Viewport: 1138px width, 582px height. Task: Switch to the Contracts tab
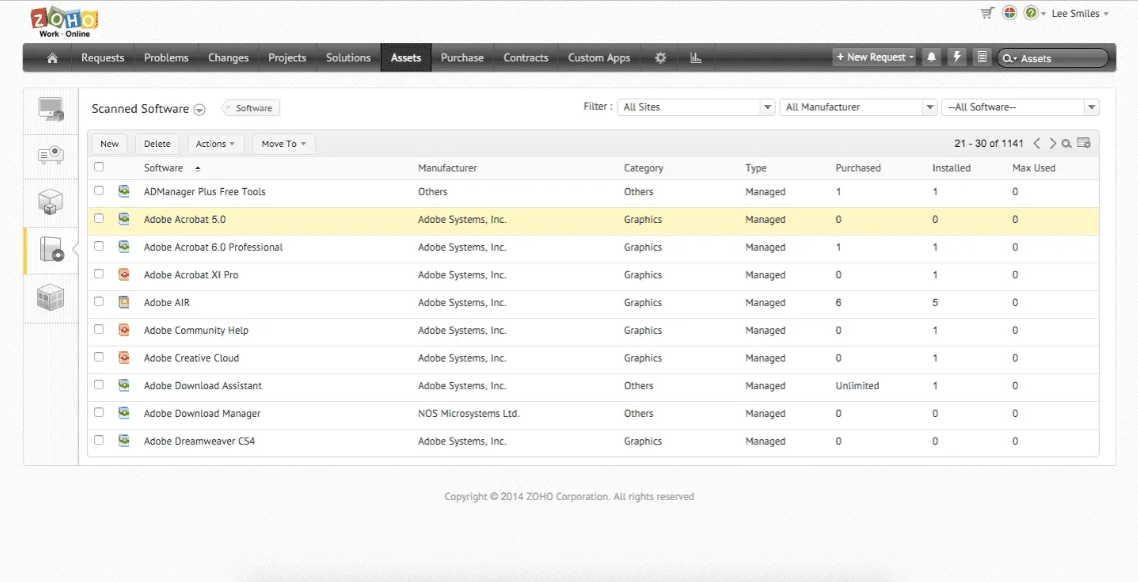525,58
